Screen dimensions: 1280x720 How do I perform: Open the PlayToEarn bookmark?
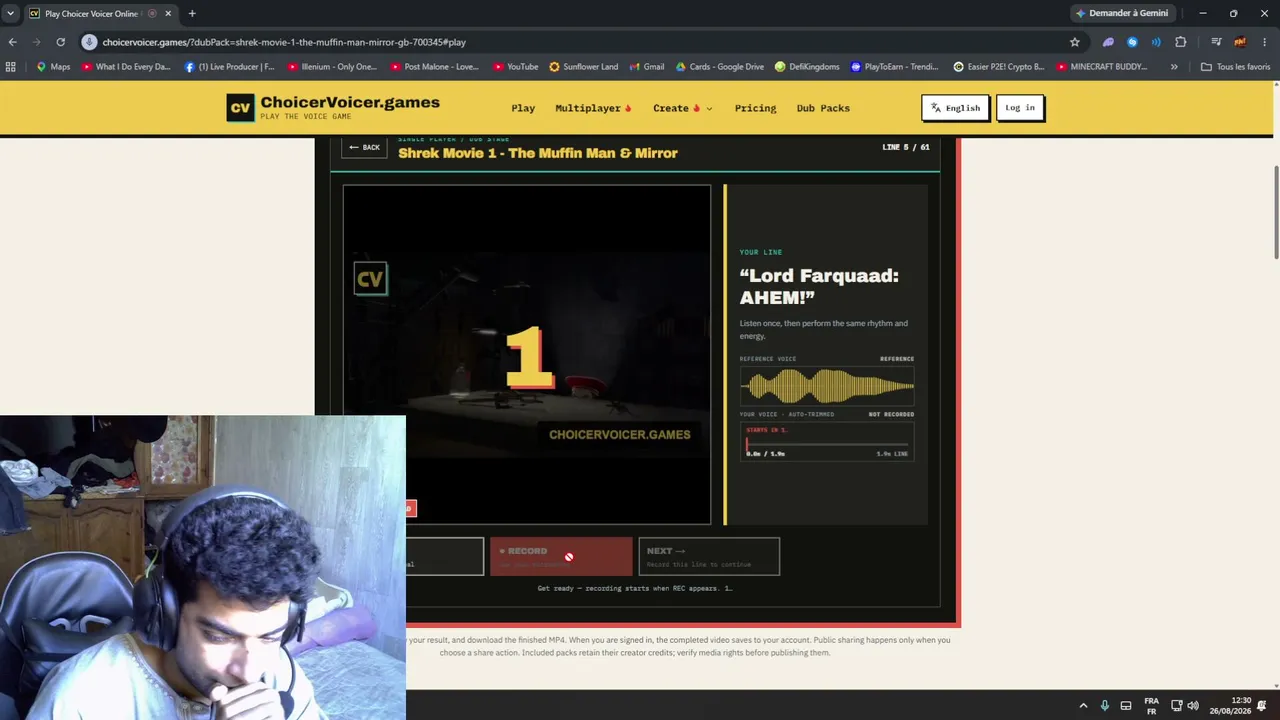tap(895, 67)
